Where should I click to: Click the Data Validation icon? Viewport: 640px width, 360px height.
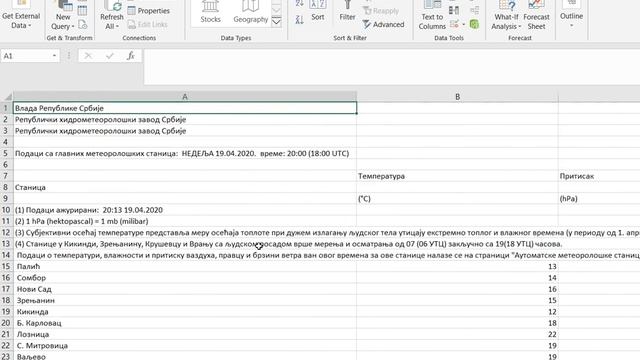[454, 24]
